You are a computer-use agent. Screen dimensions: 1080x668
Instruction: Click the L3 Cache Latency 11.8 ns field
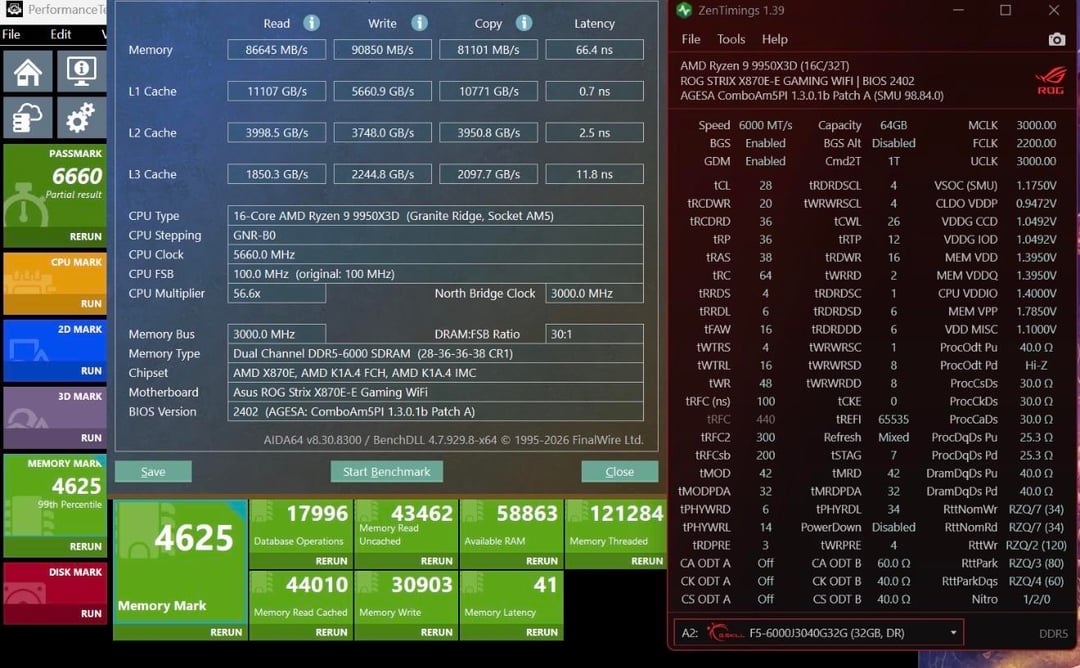(594, 174)
